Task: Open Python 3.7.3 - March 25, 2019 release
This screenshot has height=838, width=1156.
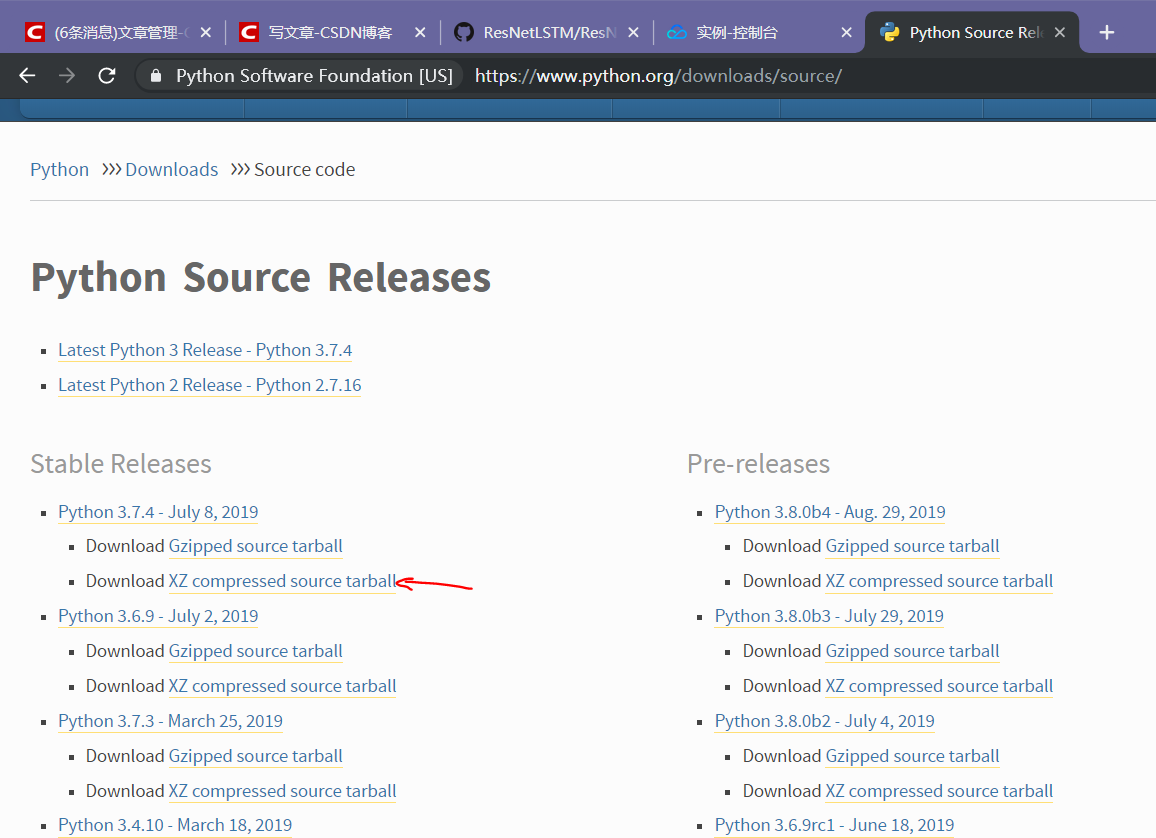Action: tap(170, 722)
